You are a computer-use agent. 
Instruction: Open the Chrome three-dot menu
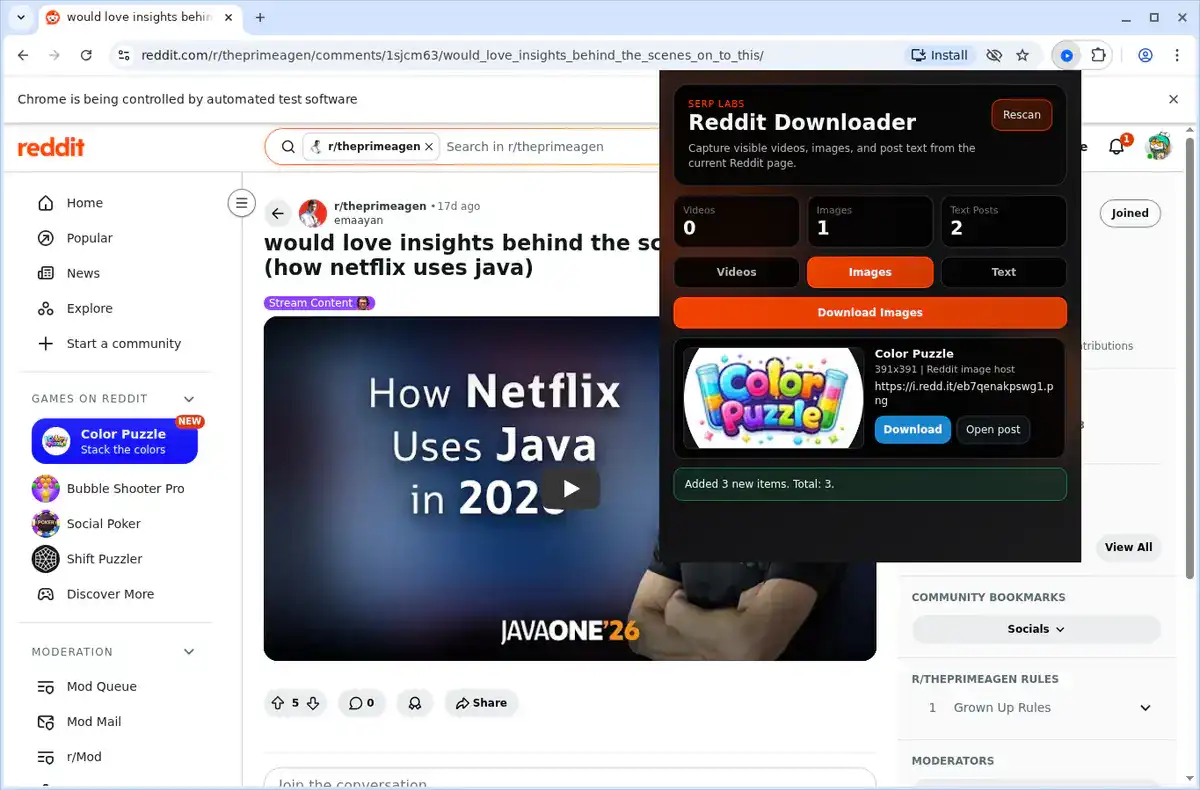1177,56
